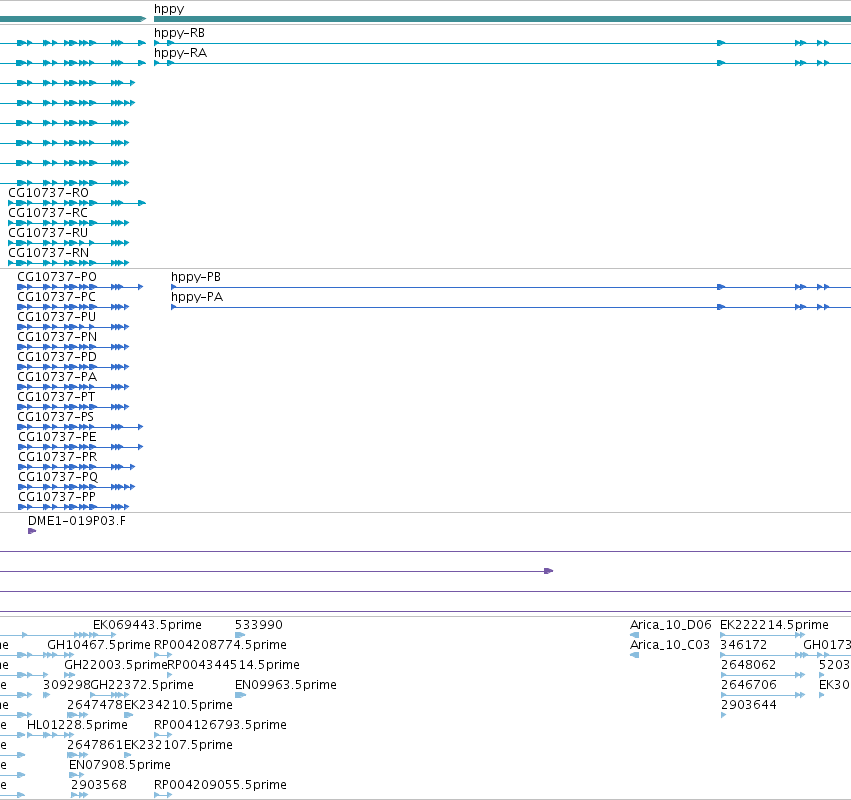Select the 2647861 EST label
This screenshot has height=800, width=851.
click(95, 746)
